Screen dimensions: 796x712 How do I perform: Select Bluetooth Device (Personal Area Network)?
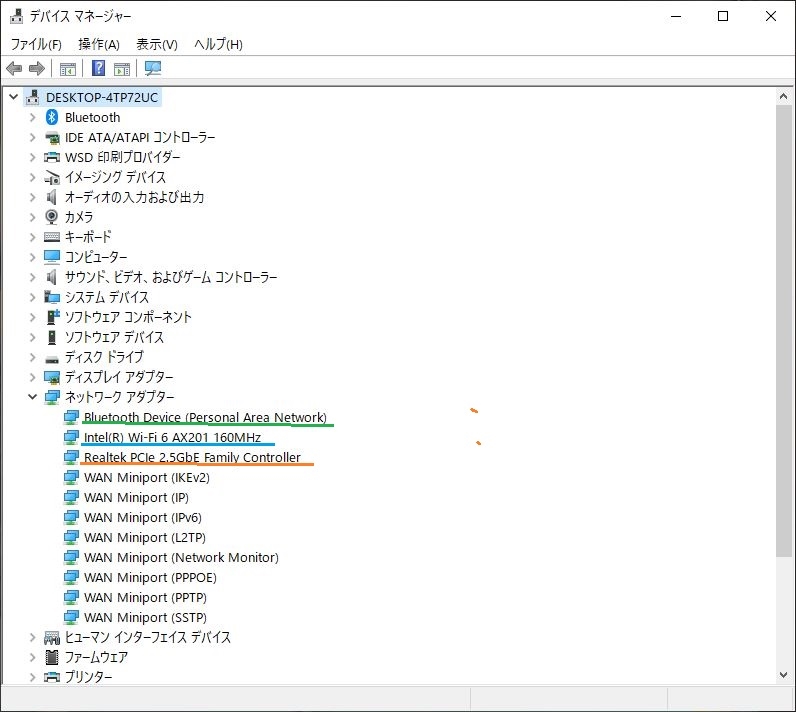[x=205, y=417]
